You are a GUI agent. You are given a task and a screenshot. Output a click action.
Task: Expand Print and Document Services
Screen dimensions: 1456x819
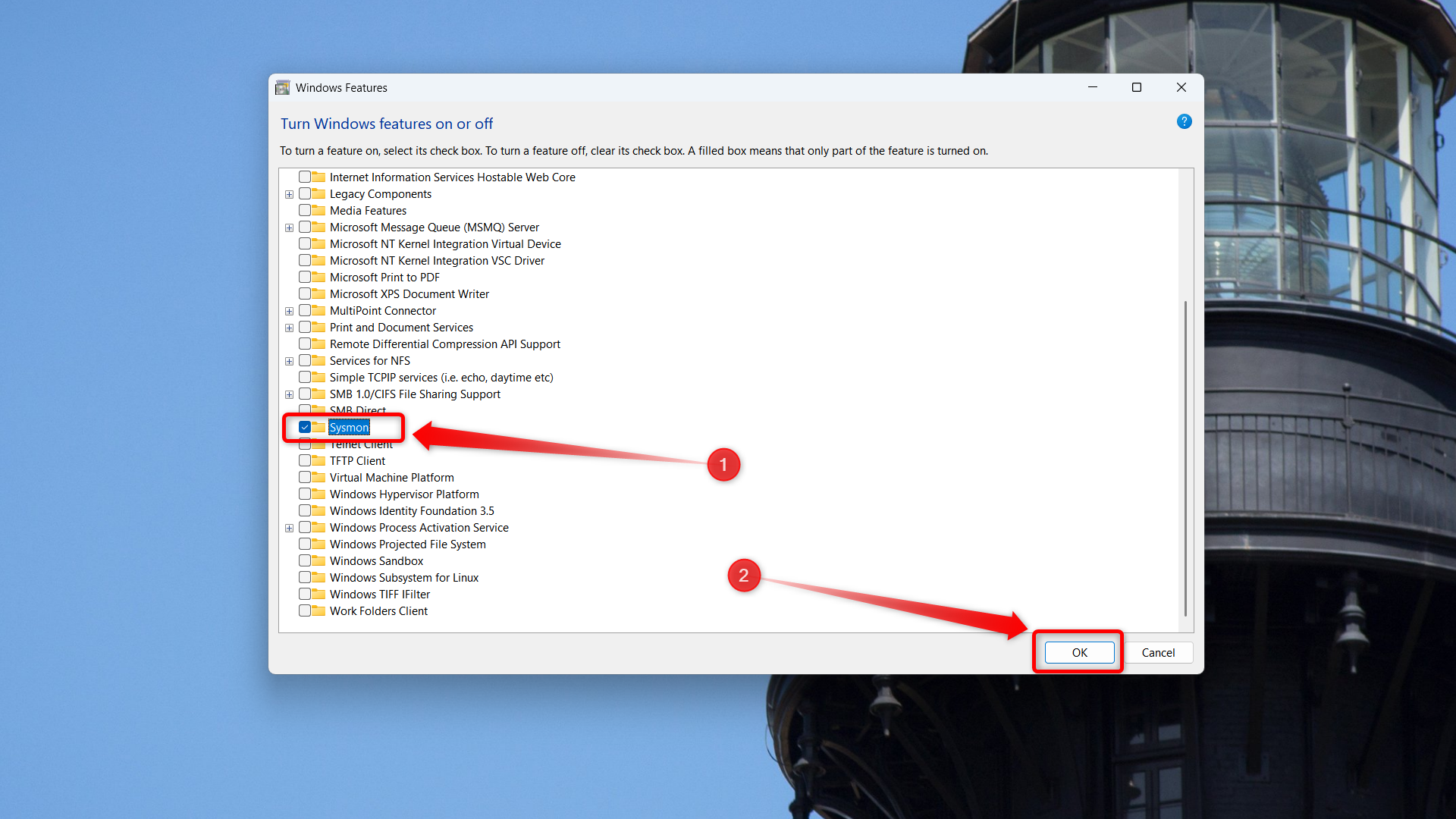point(289,328)
